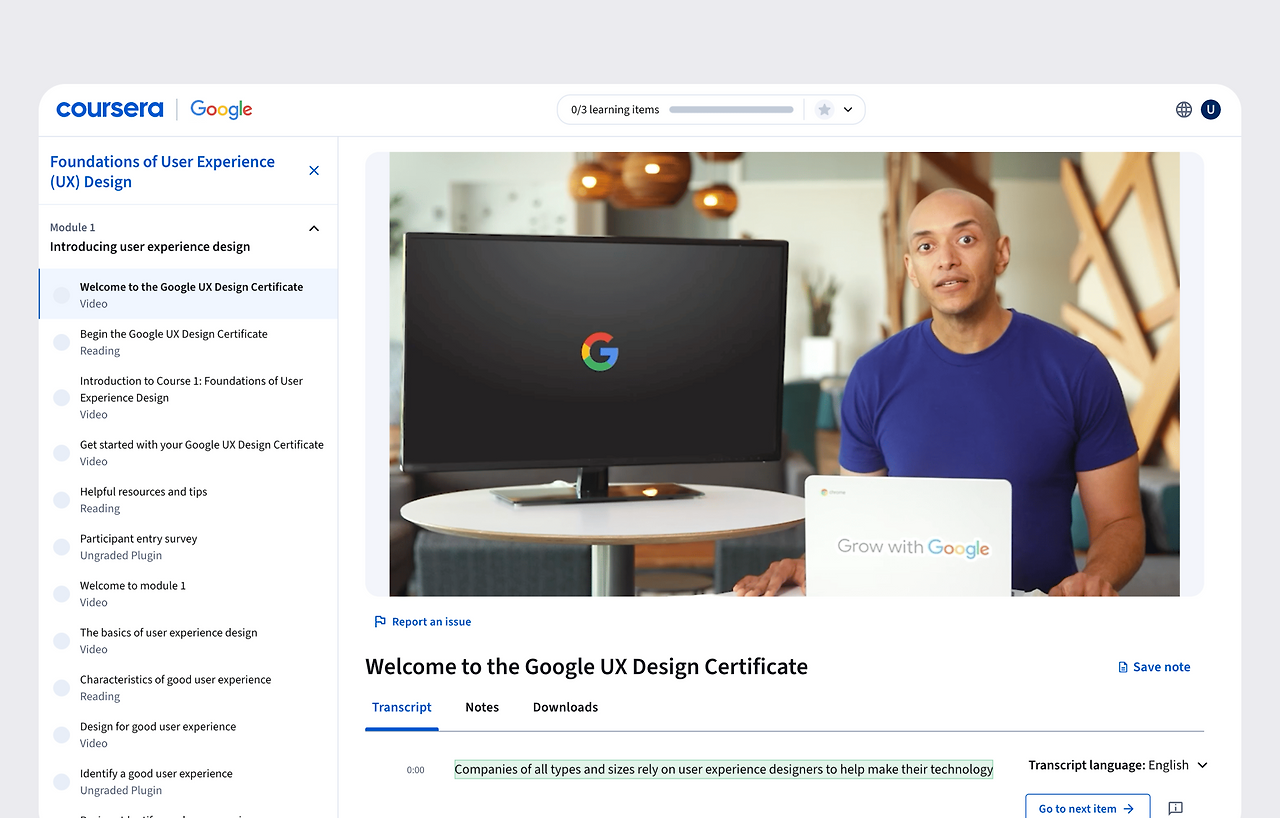Switch to the Transcript tab

pyautogui.click(x=402, y=707)
